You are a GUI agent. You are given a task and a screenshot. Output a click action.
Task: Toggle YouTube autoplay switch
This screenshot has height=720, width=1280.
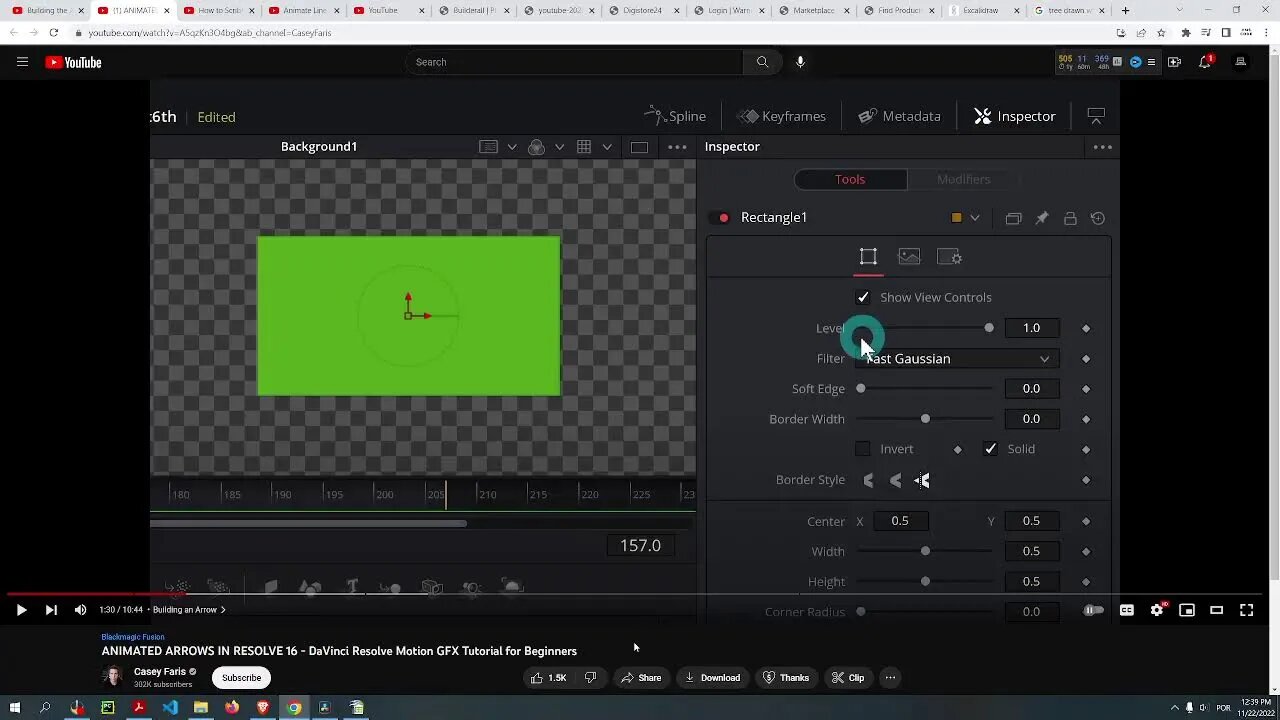tap(1094, 610)
